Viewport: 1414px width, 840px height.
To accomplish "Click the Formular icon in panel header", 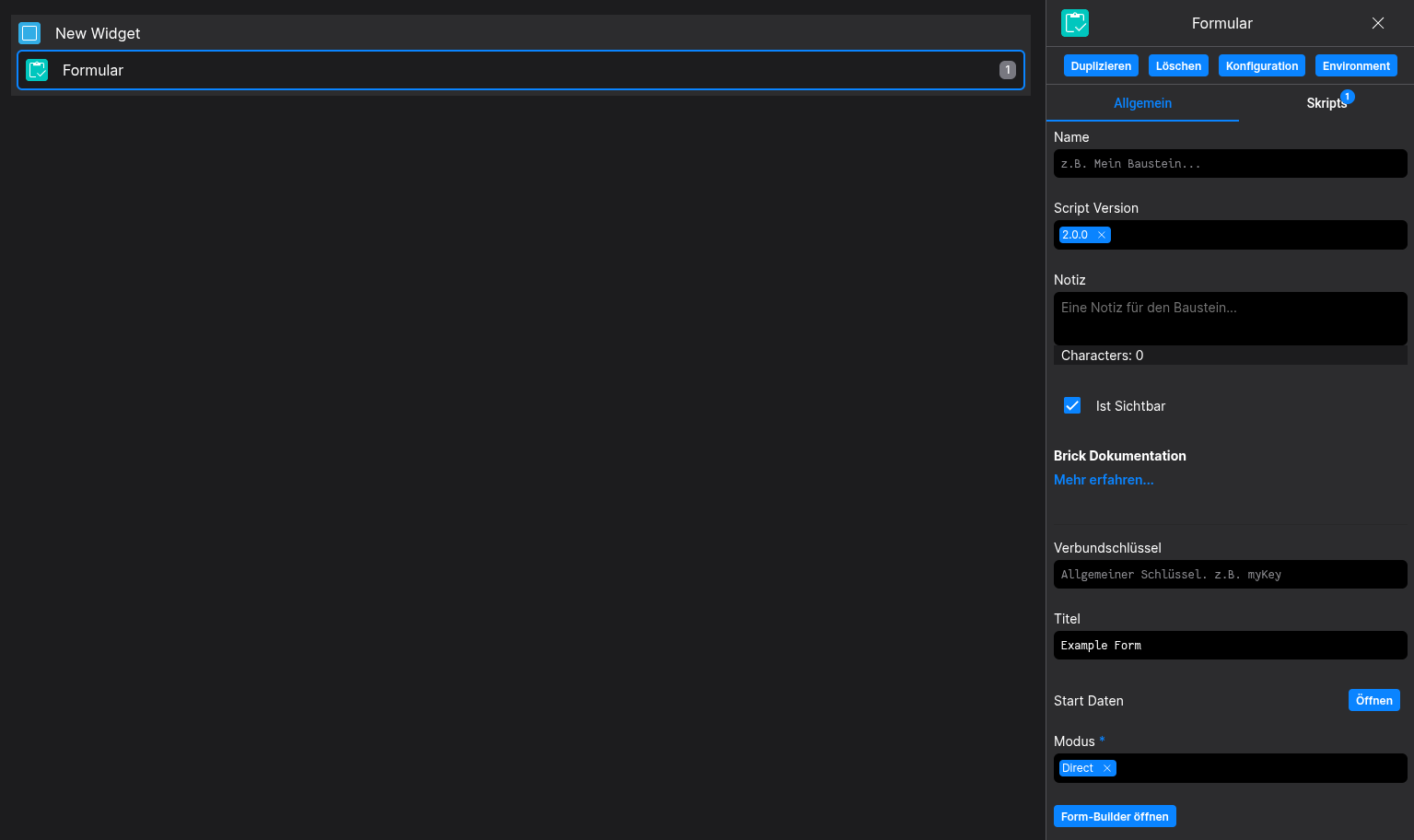I will tap(1074, 23).
